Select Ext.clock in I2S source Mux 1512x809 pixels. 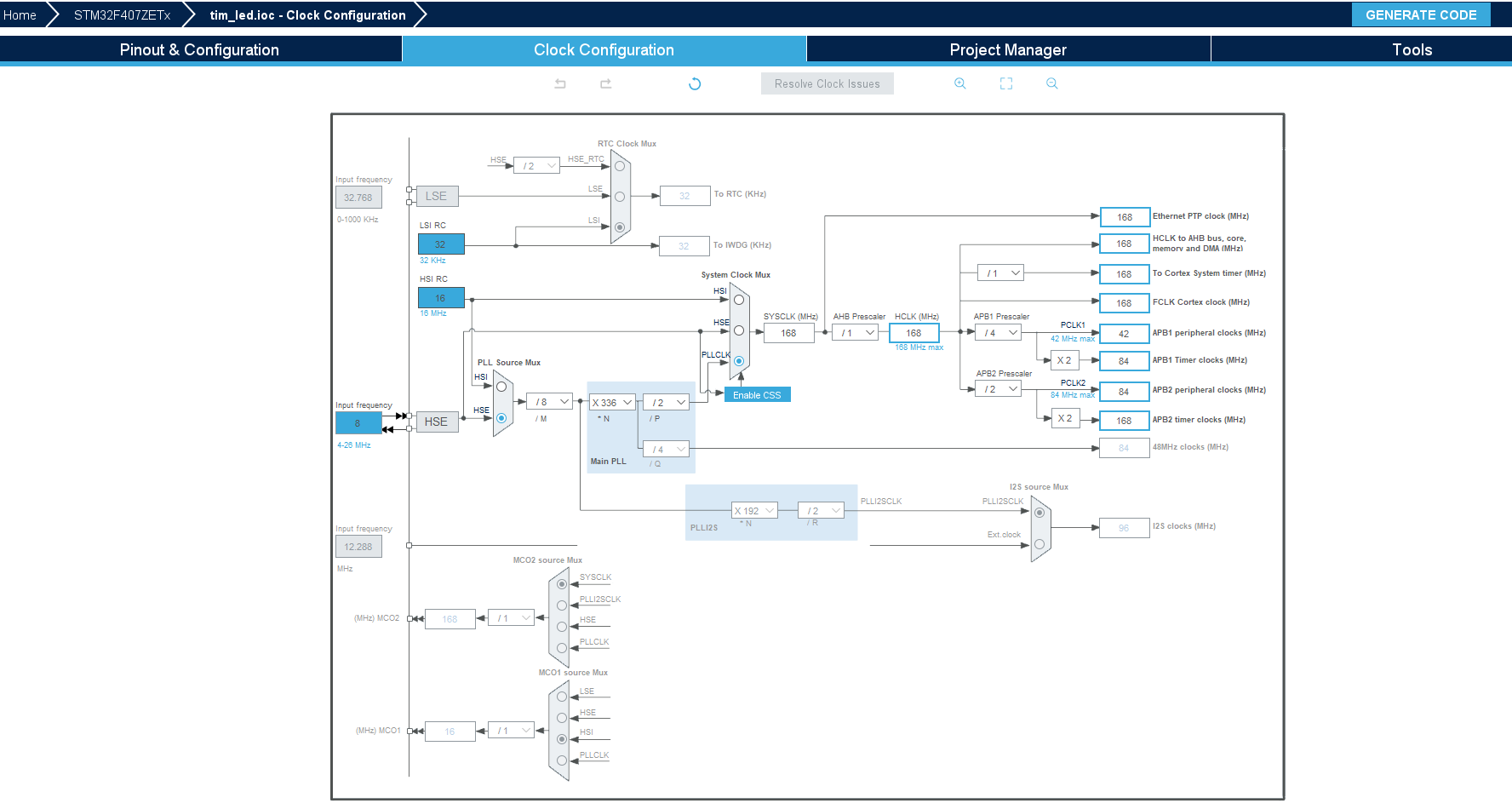1039,544
